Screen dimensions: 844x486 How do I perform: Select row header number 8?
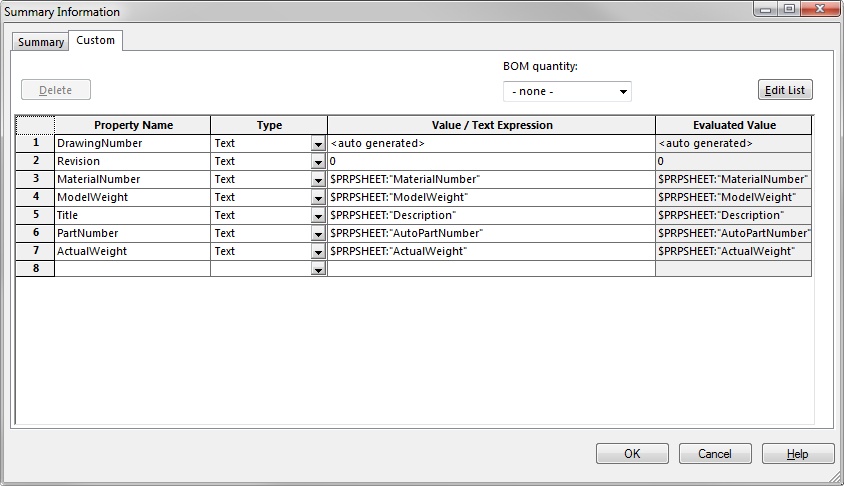coord(36,269)
